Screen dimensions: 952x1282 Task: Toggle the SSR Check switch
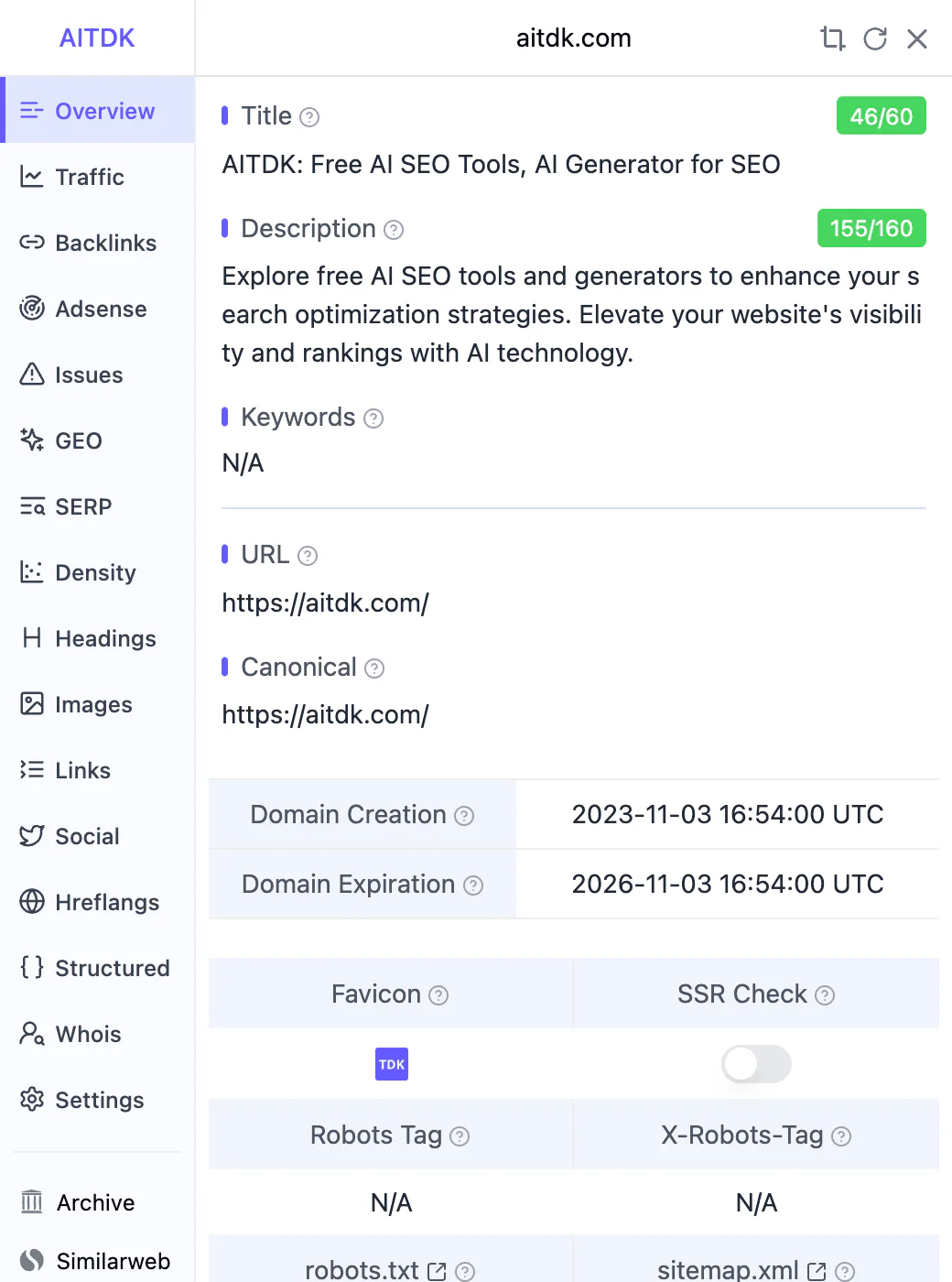coord(756,1064)
